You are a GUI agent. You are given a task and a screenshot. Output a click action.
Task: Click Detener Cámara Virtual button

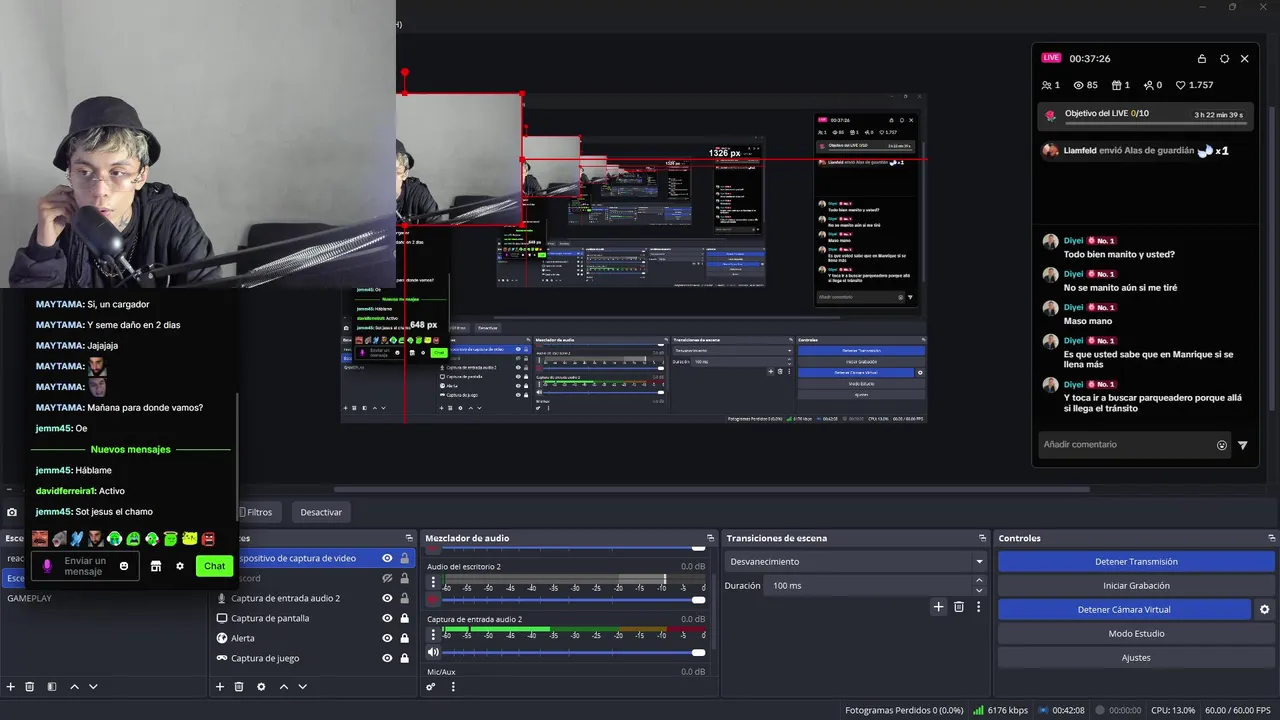coord(1124,610)
